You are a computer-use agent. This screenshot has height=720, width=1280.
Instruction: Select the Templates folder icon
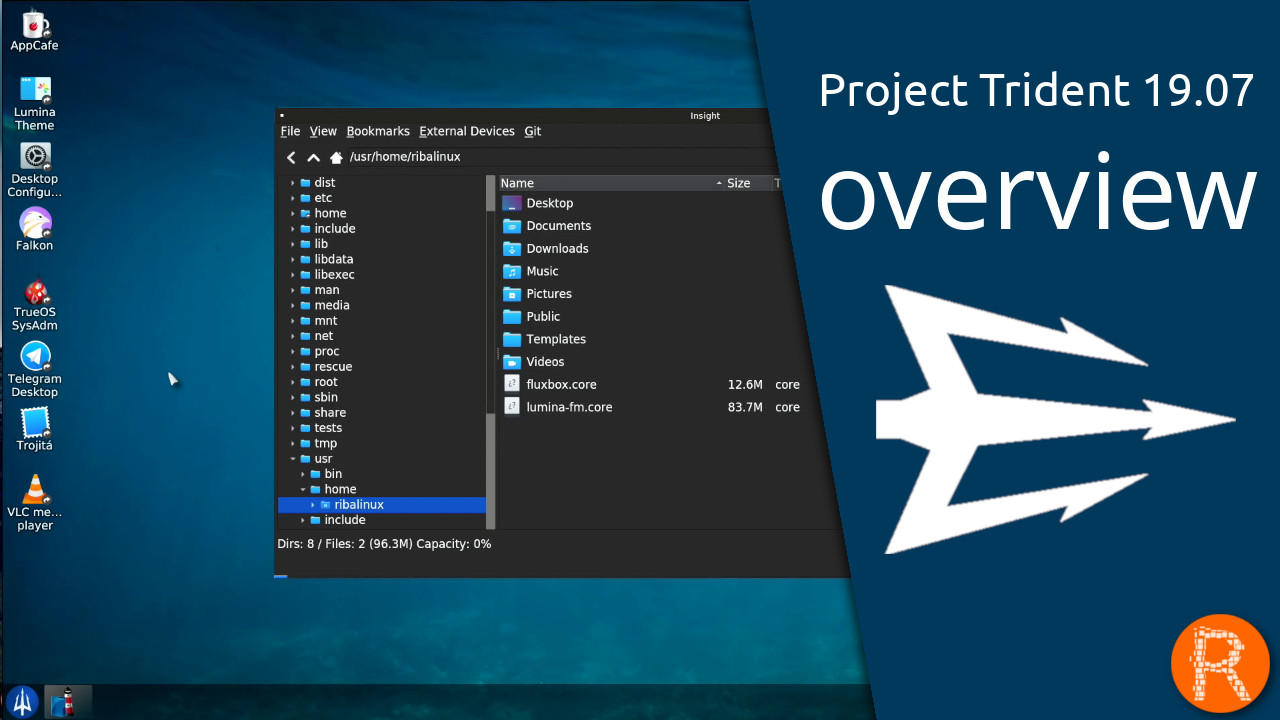click(512, 339)
